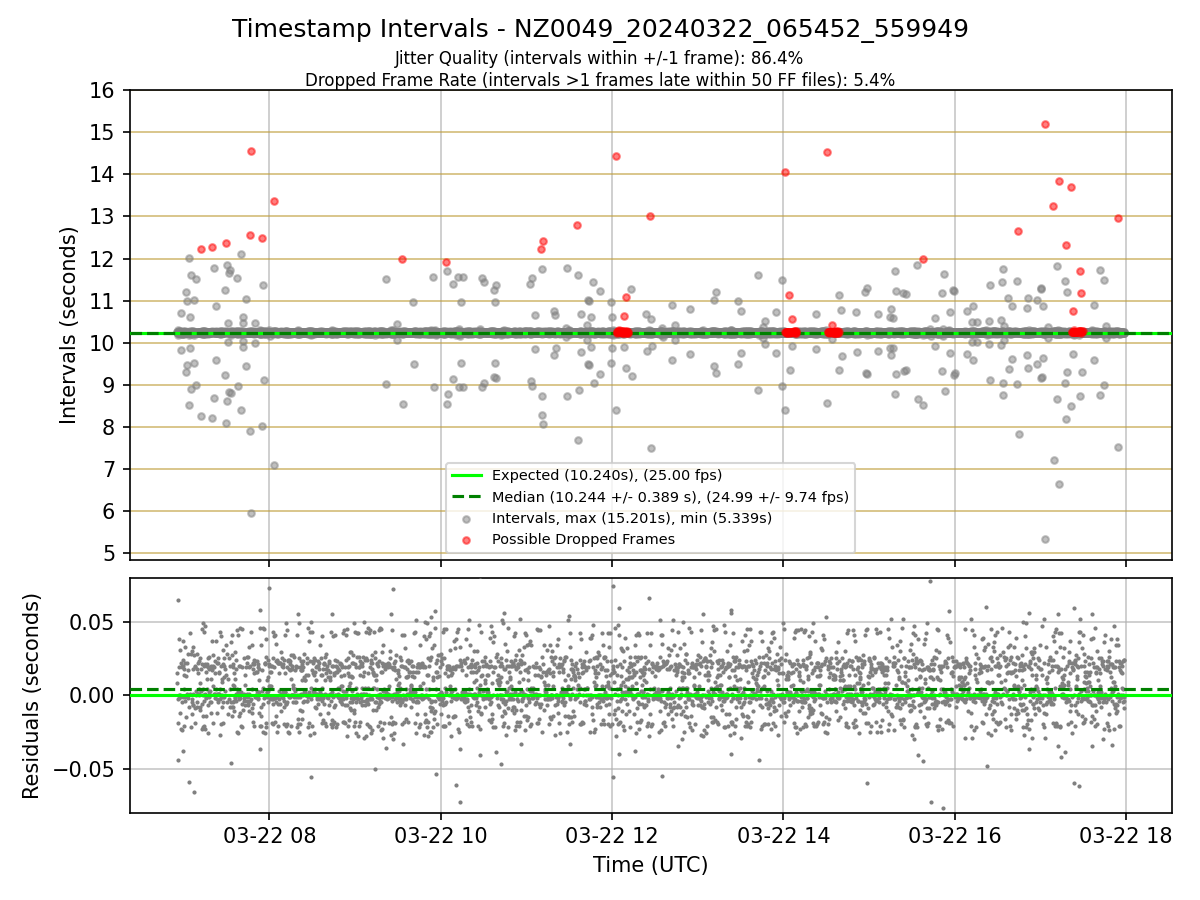Click the plot title "Timestamp Intervals - NZ0049_20240322_065452_559949"
Screen dimensions: 1200x900
tap(600, 29)
